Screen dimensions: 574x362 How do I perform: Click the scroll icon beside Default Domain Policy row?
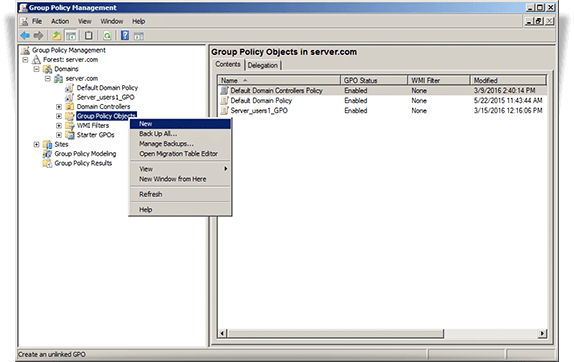tap(224, 100)
